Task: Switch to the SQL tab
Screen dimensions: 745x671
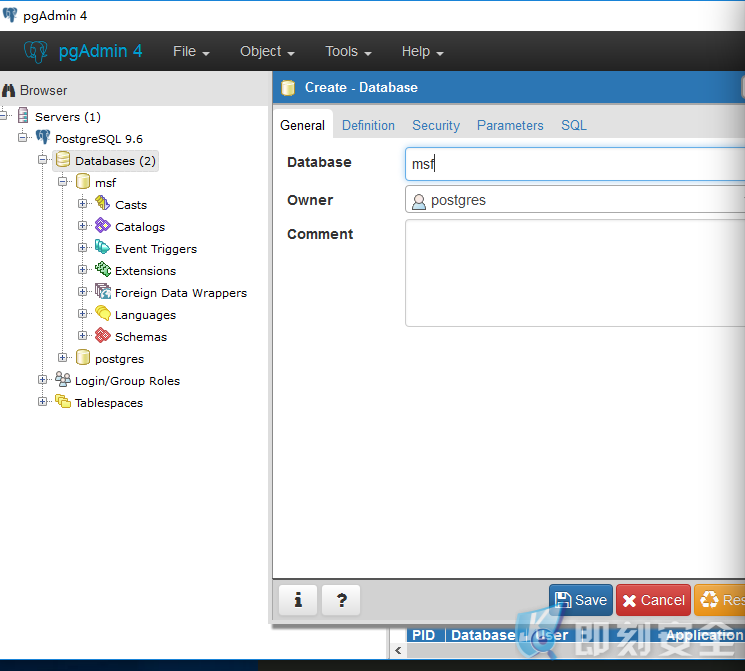Action: (x=573, y=125)
